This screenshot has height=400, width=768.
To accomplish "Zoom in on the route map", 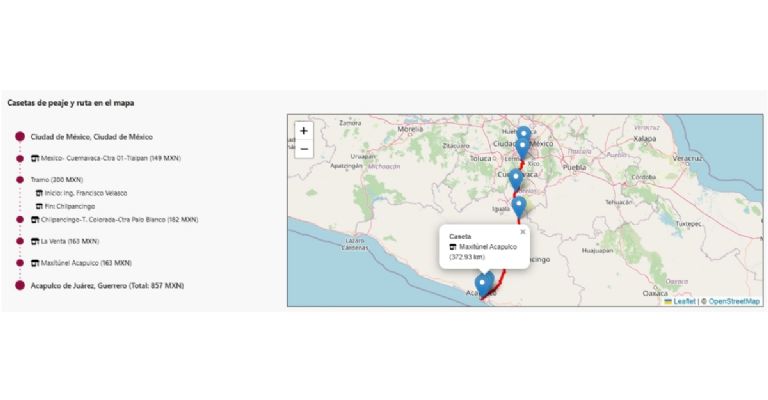I will tap(304, 130).
